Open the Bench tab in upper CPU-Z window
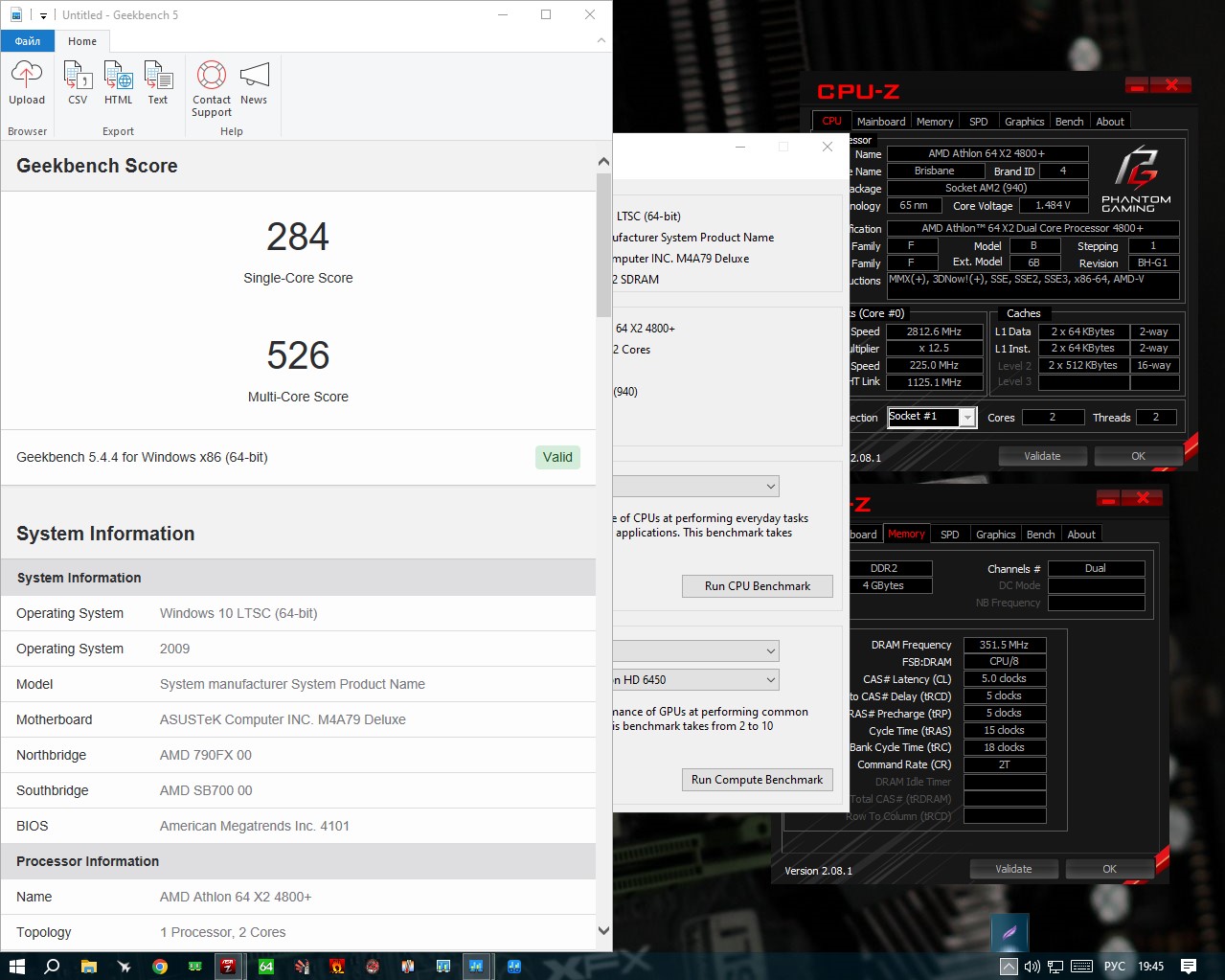This screenshot has width=1225, height=980. (1069, 122)
